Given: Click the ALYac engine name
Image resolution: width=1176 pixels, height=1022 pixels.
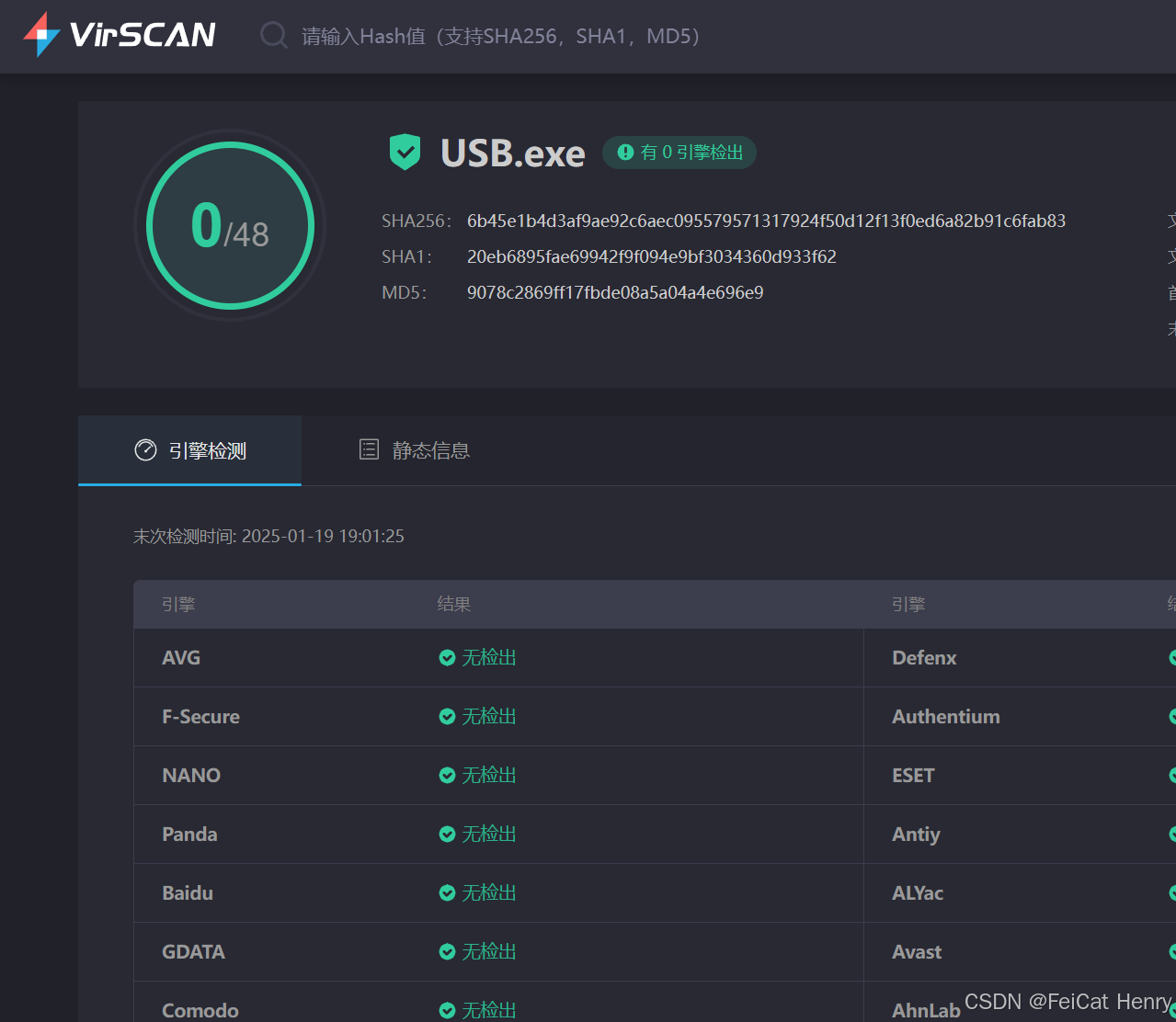Looking at the screenshot, I should 918,893.
